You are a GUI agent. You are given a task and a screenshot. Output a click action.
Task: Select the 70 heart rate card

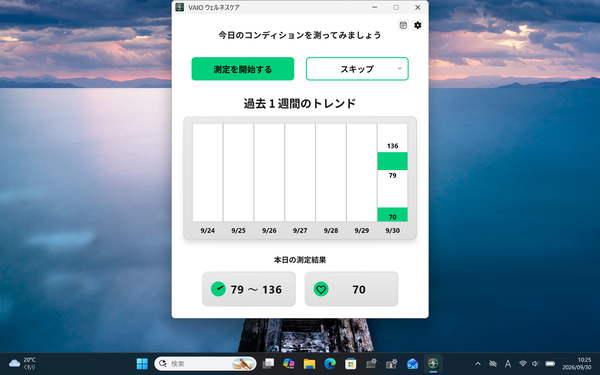pyautogui.click(x=351, y=289)
